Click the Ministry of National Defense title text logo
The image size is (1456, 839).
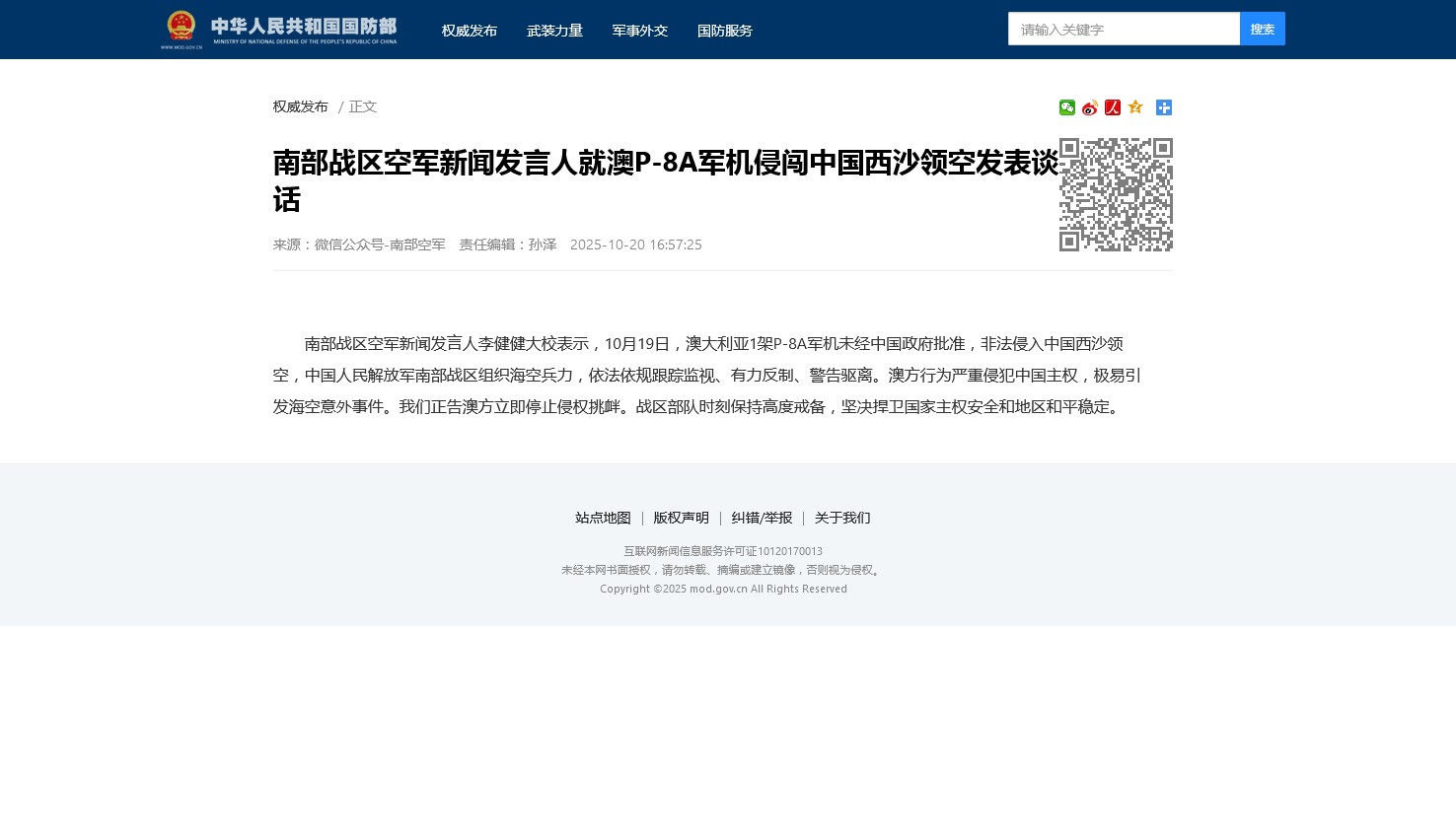(304, 30)
